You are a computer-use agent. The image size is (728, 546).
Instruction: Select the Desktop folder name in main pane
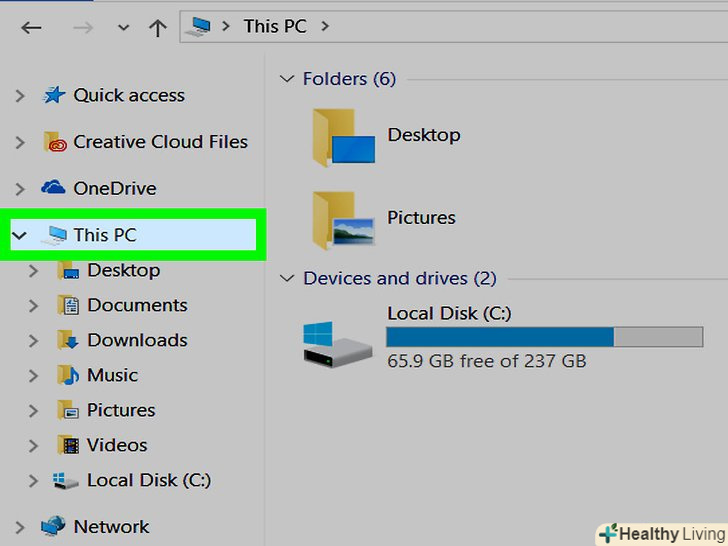pyautogui.click(x=424, y=135)
